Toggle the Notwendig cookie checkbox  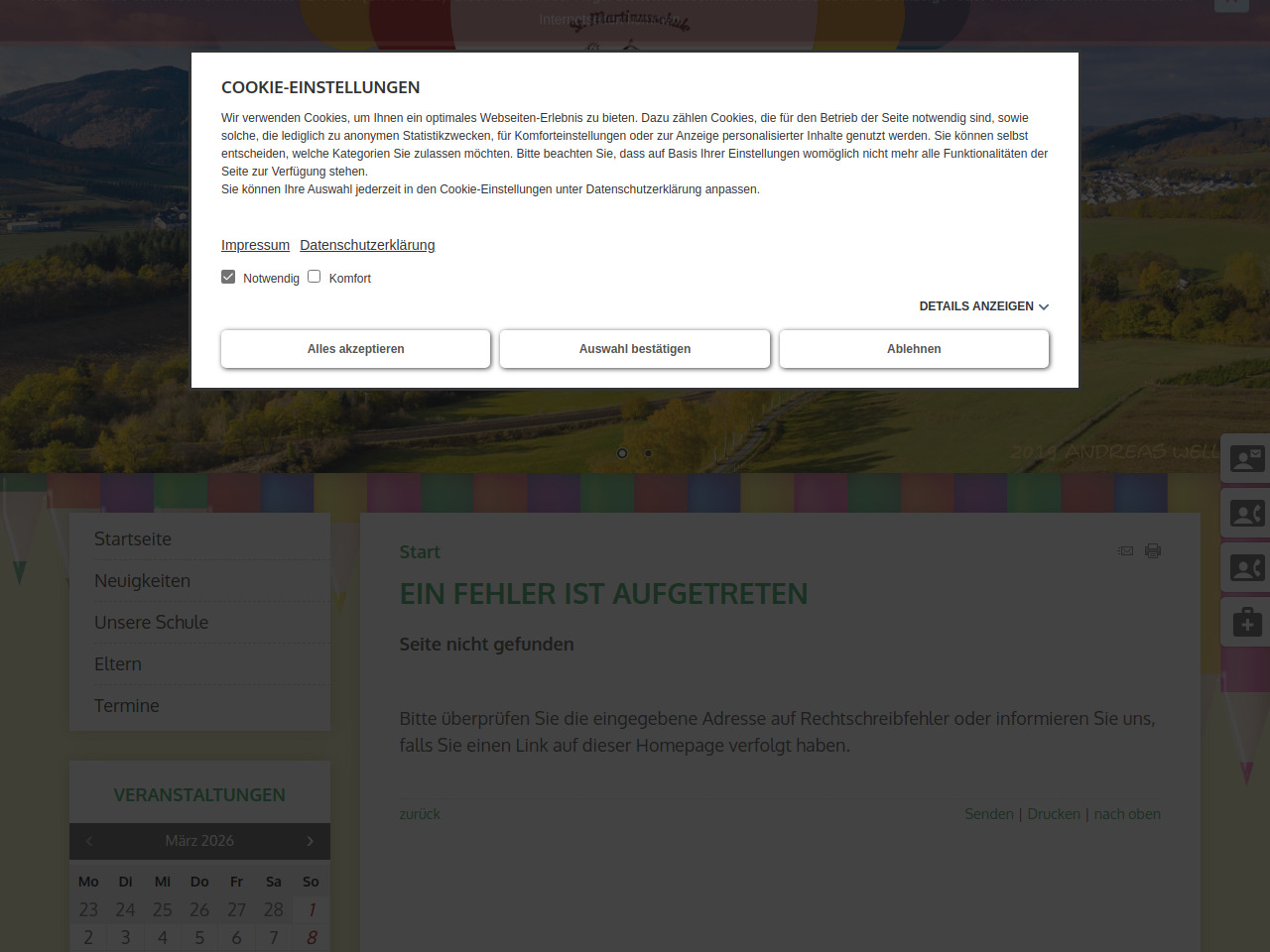tap(228, 277)
